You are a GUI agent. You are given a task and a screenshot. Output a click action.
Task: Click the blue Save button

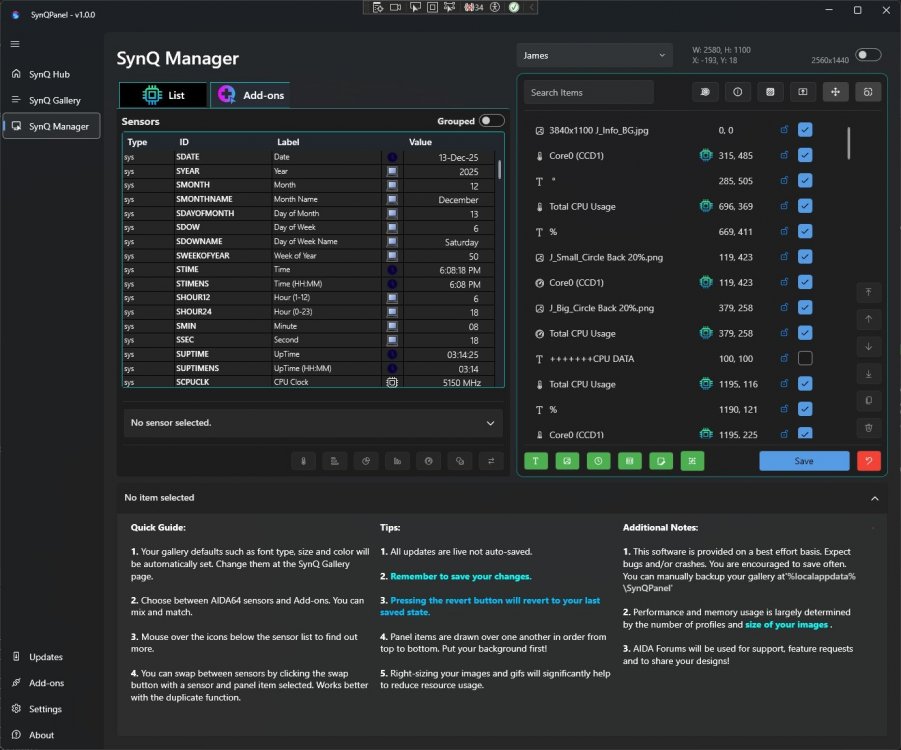click(x=803, y=461)
